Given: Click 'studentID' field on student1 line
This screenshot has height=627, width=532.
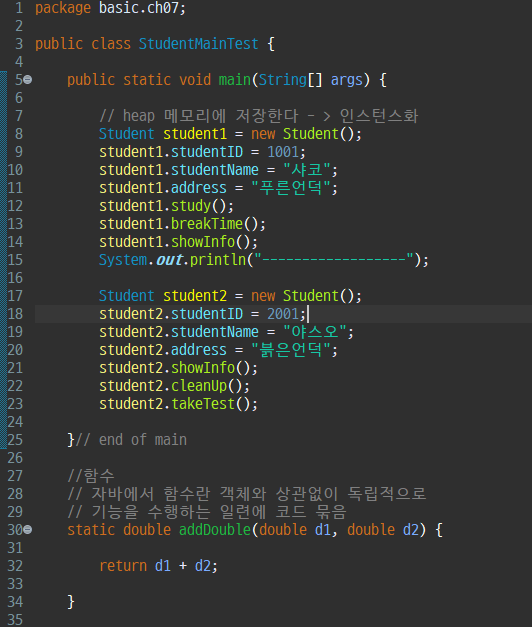Looking at the screenshot, I should [x=207, y=152].
